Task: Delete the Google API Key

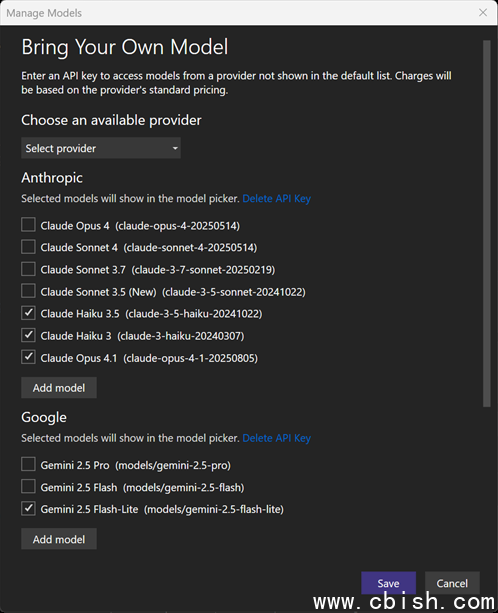Action: tap(276, 438)
